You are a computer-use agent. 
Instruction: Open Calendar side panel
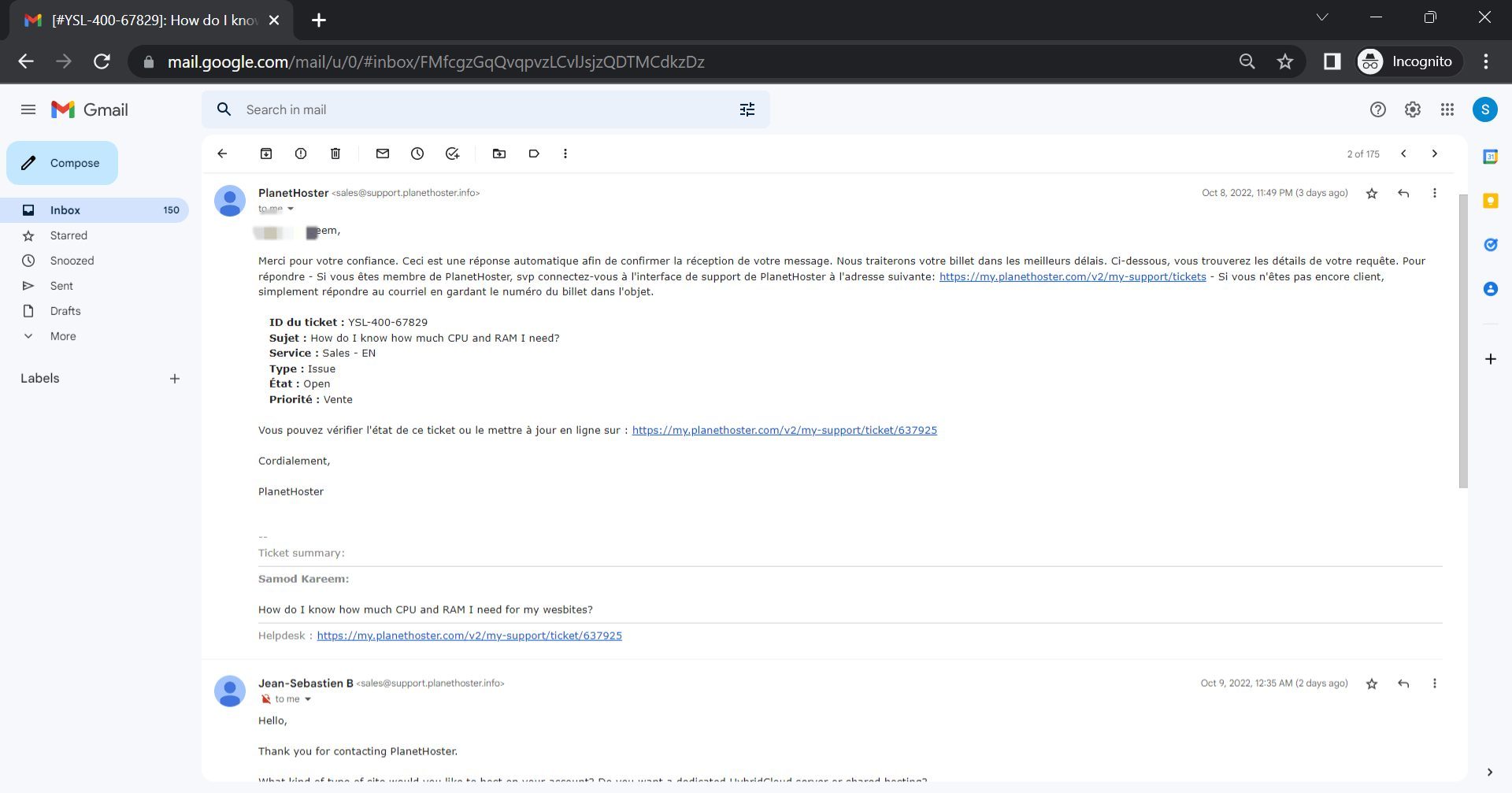(1491, 157)
